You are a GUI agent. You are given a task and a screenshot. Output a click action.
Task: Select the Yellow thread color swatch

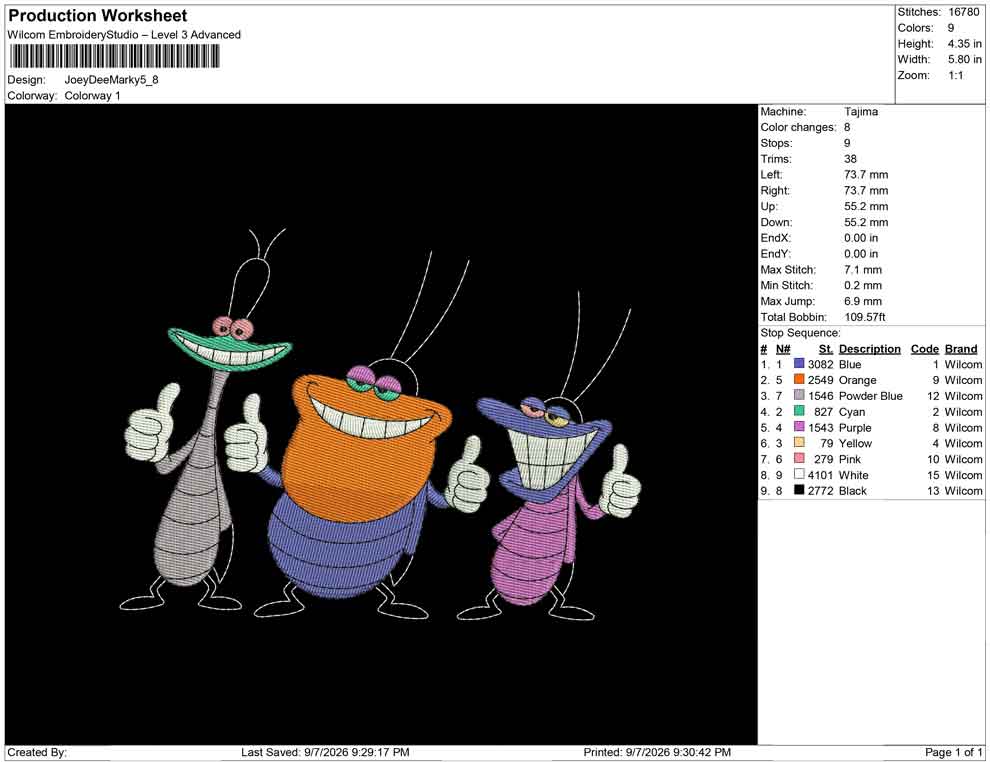click(x=799, y=443)
